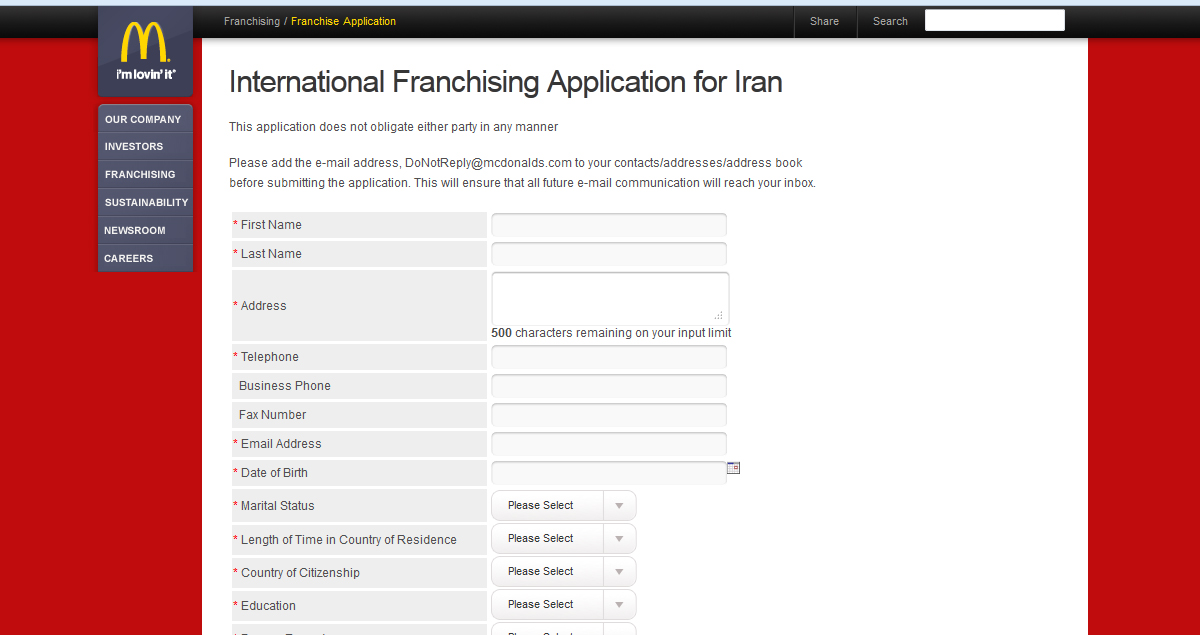Click the Franchising breadcrumb link
The height and width of the screenshot is (635, 1200).
[252, 21]
